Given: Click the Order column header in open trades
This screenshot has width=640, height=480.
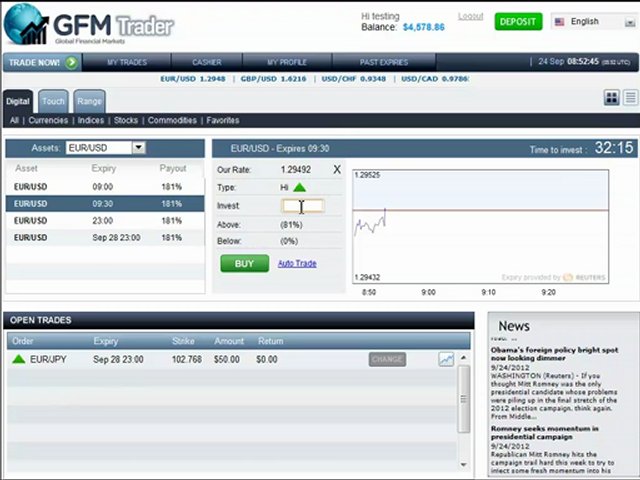Looking at the screenshot, I should click(23, 341).
